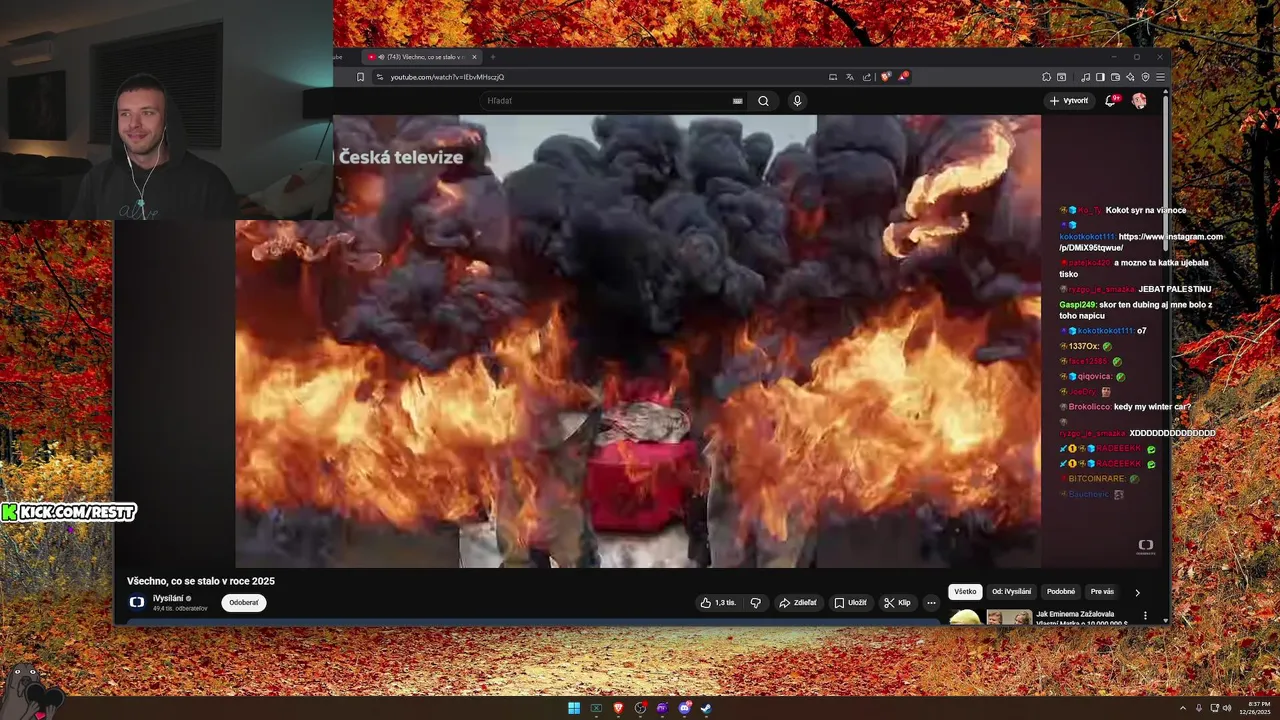This screenshot has width=1280, height=720.
Task: Click the iVysílání channel logo avatar
Action: pyautogui.click(x=137, y=603)
